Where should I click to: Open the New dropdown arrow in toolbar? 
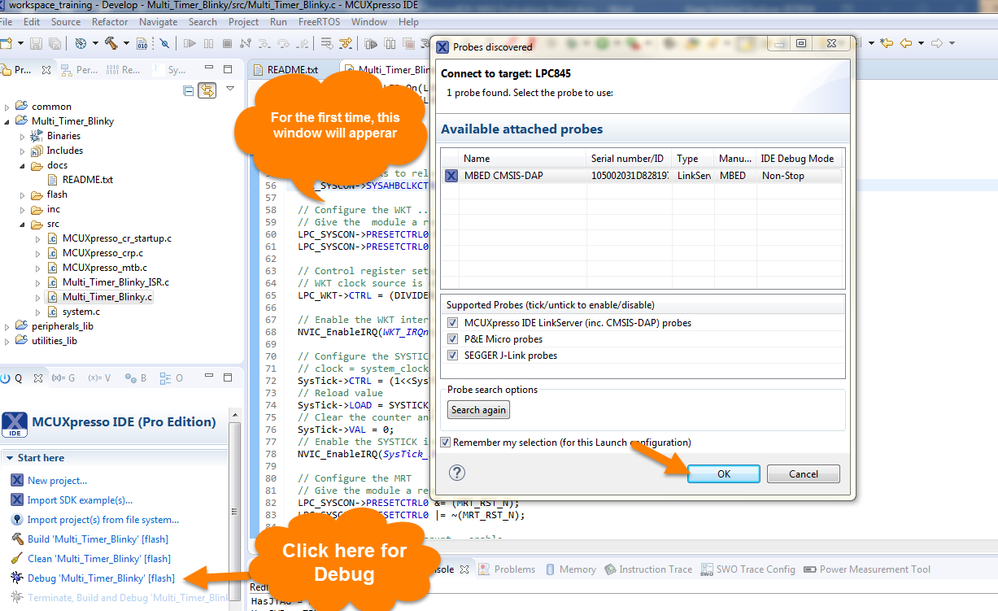click(x=20, y=43)
